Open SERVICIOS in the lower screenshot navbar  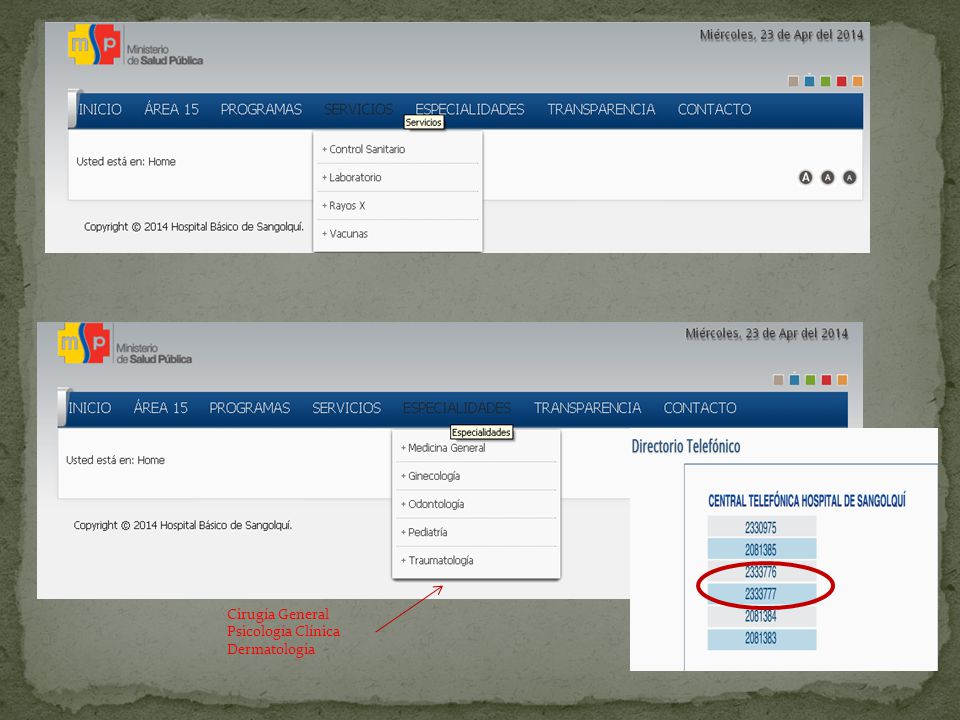click(347, 408)
